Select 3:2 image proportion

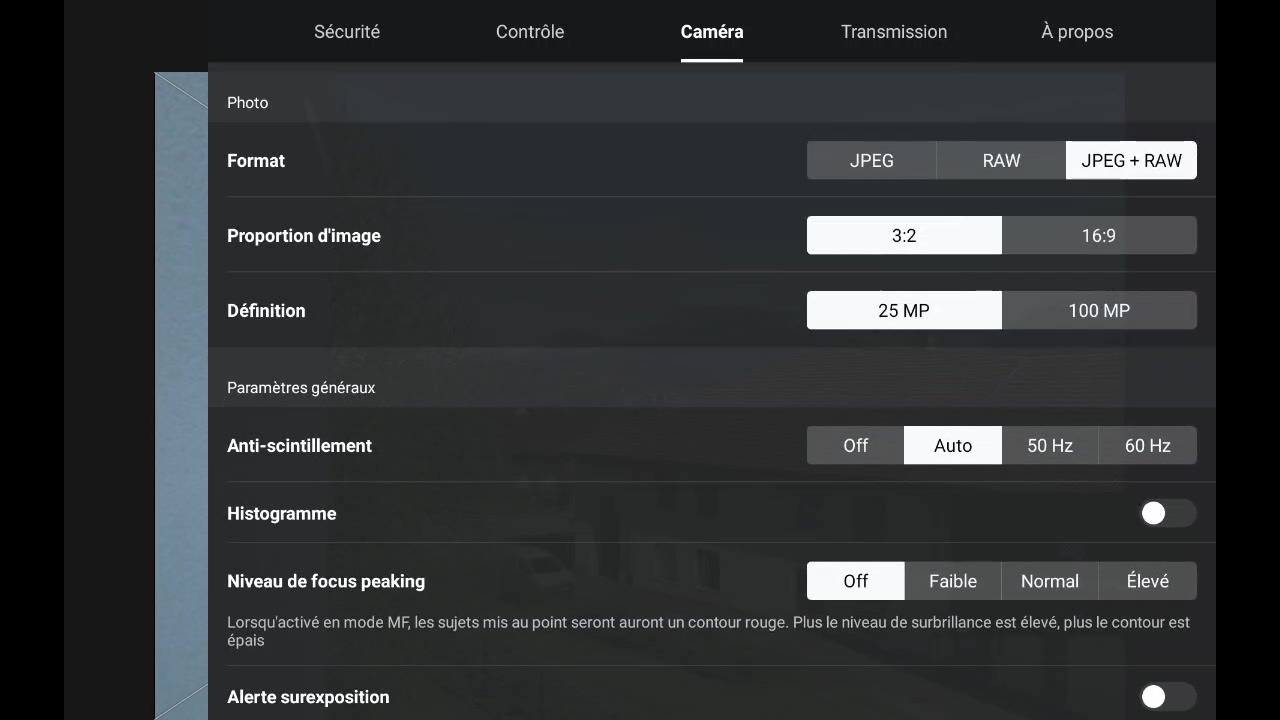(904, 235)
